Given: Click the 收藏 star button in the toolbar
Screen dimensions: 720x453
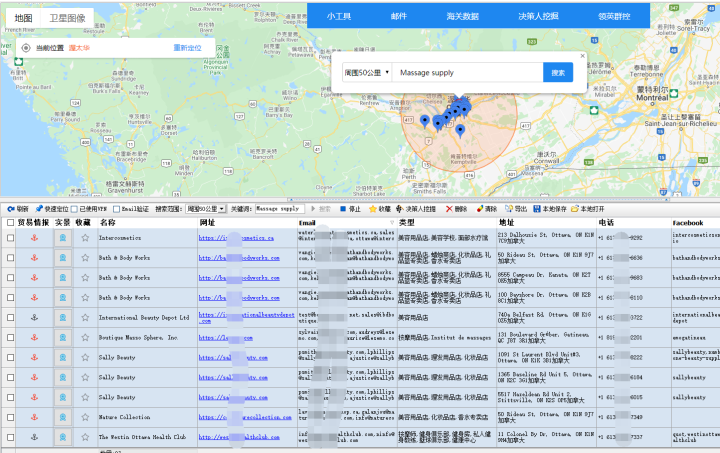Looking at the screenshot, I should pos(380,209).
